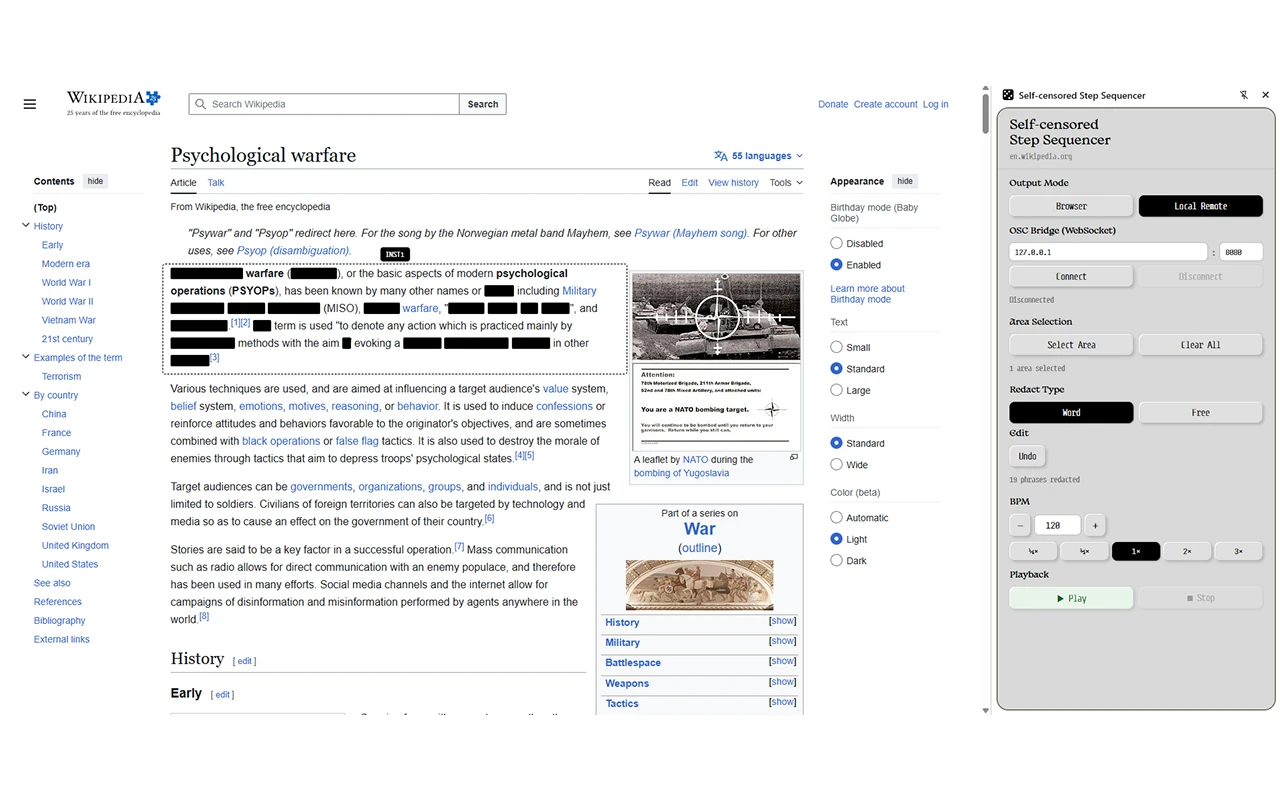1280x800 pixels.
Task: Click the Search button
Action: pos(483,104)
